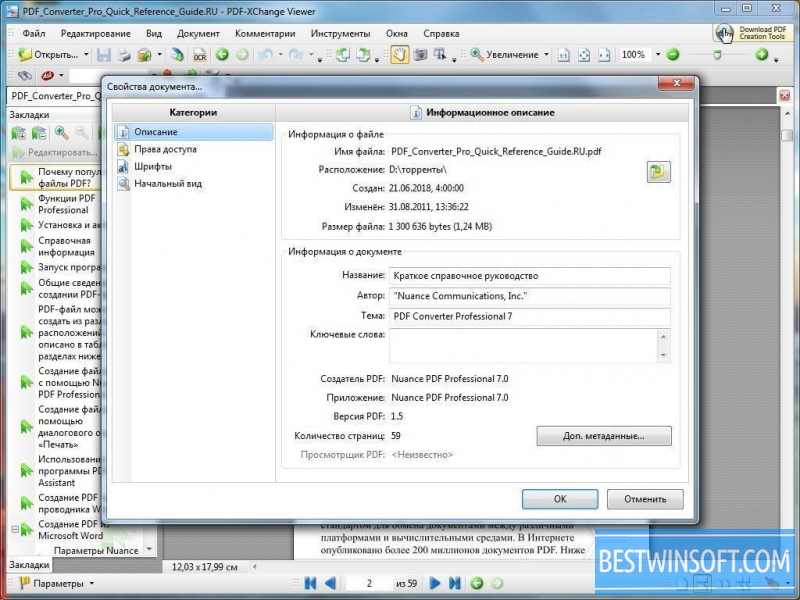Click the OCR page icon
The image size is (800, 600).
(x=199, y=55)
